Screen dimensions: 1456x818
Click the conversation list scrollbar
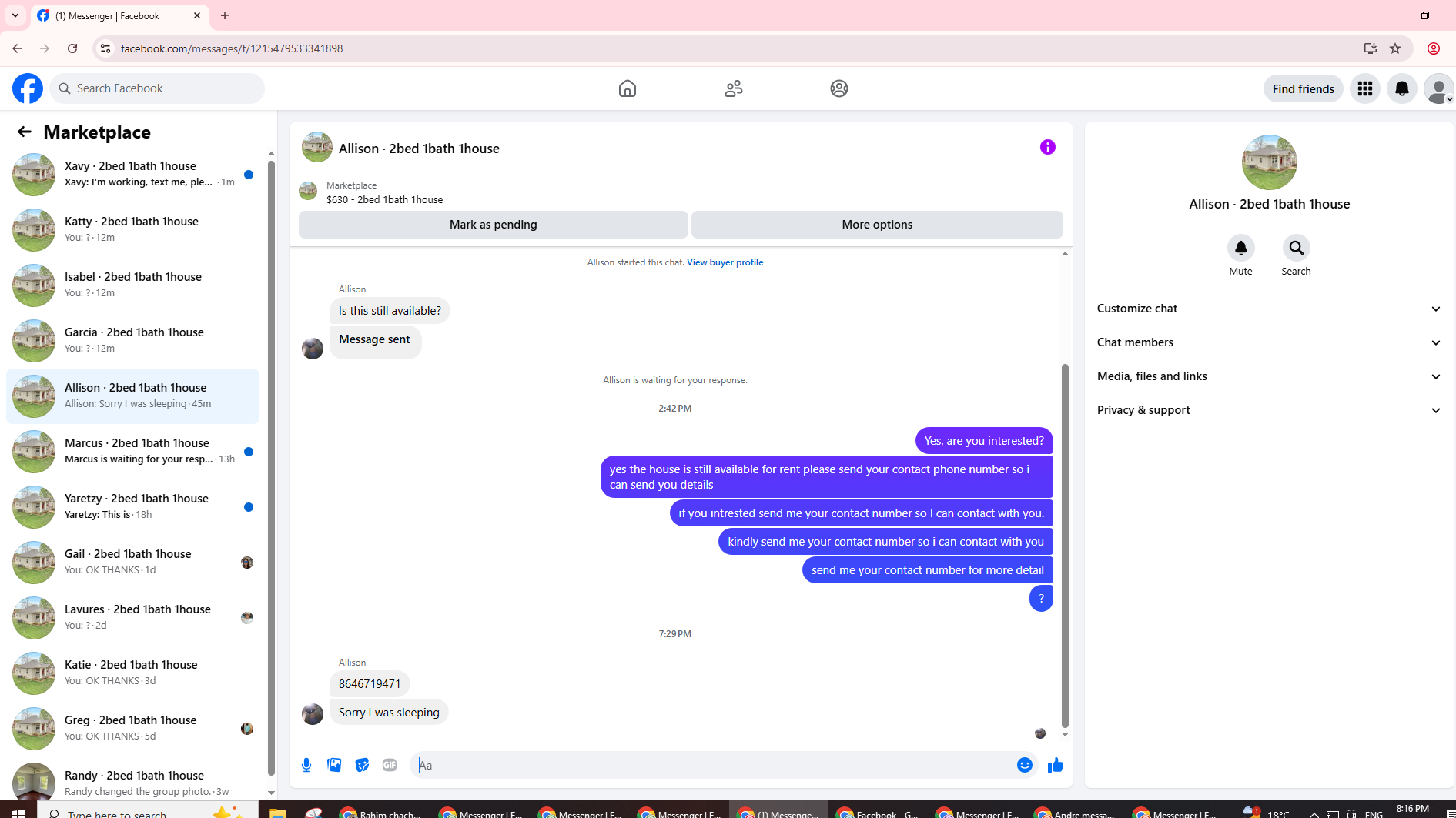tap(271, 468)
